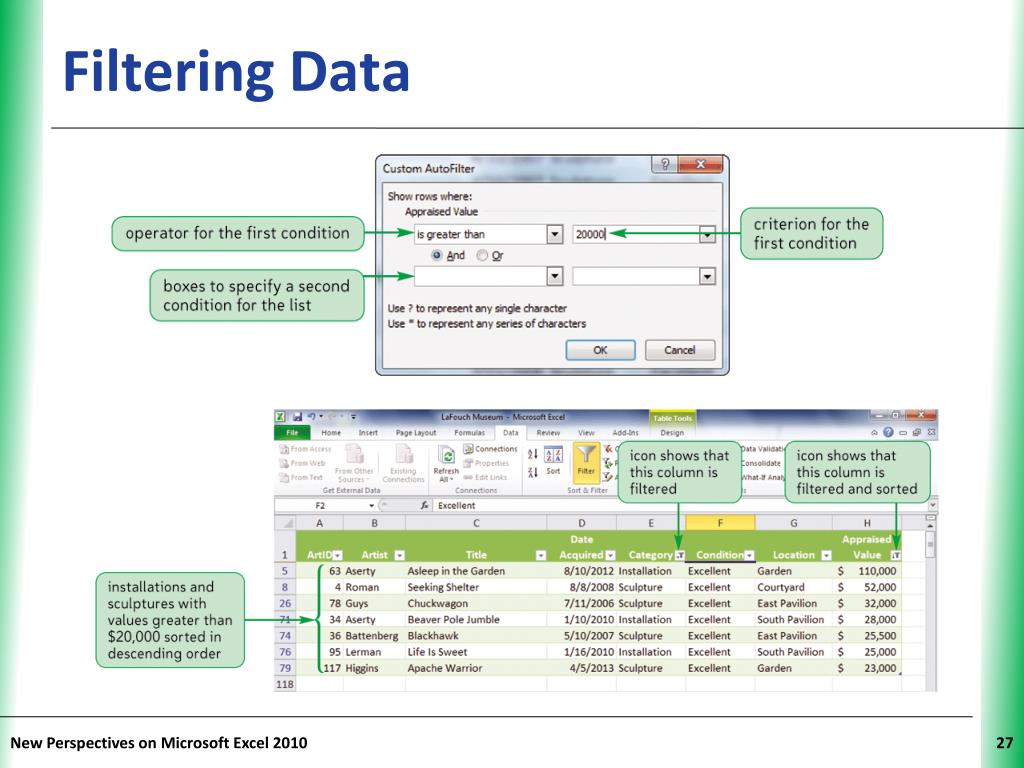The height and width of the screenshot is (768, 1024).
Task: Open the filtered Category column arrow
Action: [680, 555]
